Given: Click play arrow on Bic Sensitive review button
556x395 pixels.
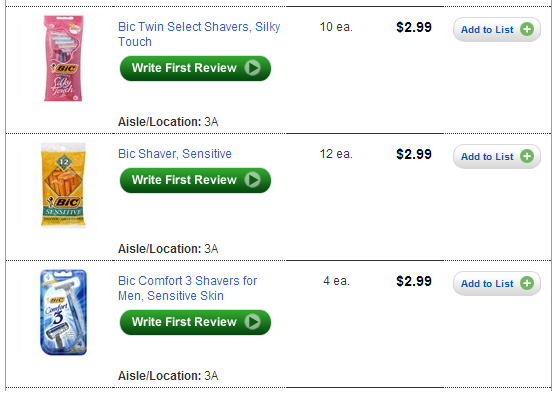Looking at the screenshot, I should point(252,180).
